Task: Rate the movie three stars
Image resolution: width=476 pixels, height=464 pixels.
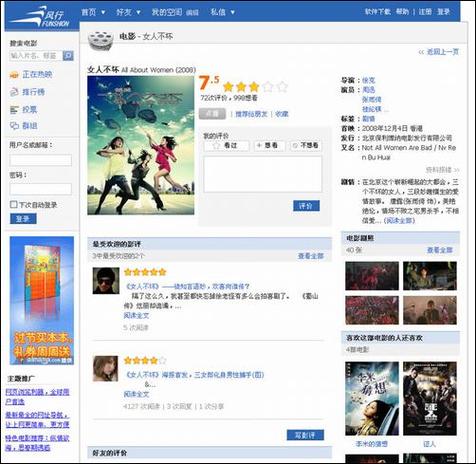Action: (x=254, y=87)
